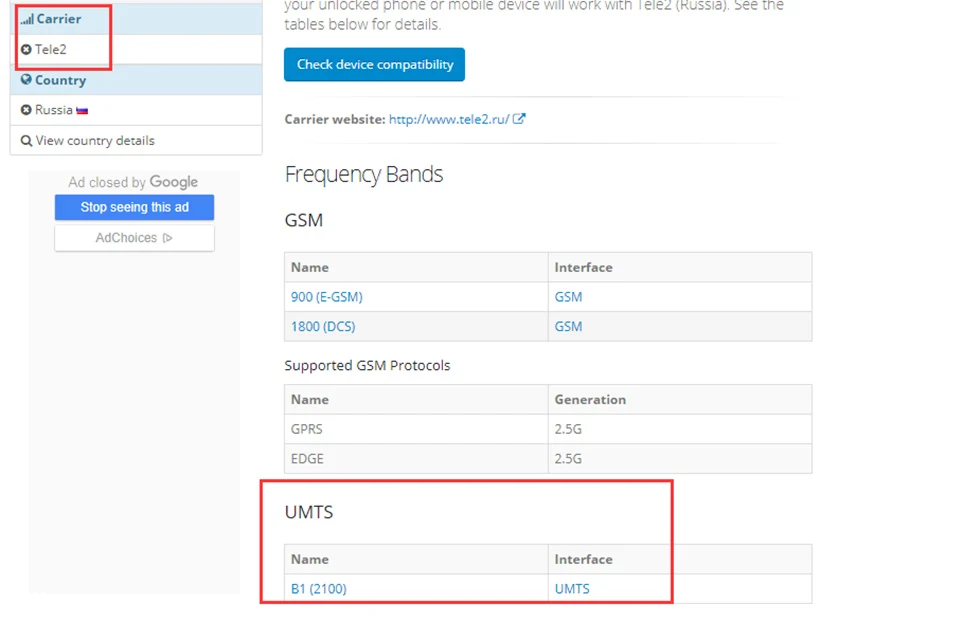Remove the Tele2 carrier filter icon
This screenshot has width=960, height=622.
tap(26, 50)
